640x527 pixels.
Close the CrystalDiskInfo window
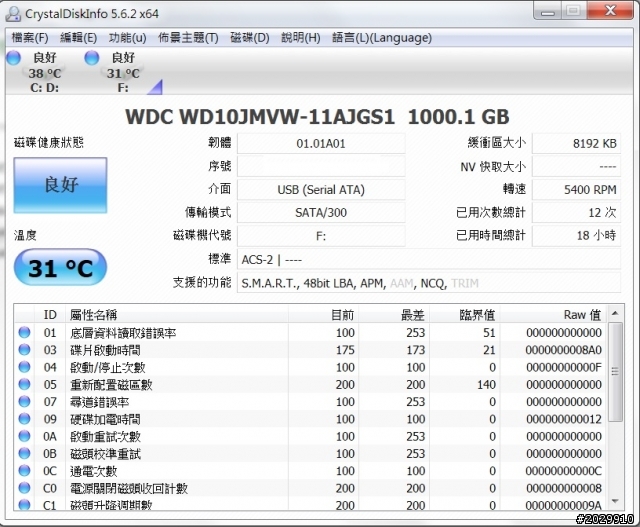click(611, 11)
